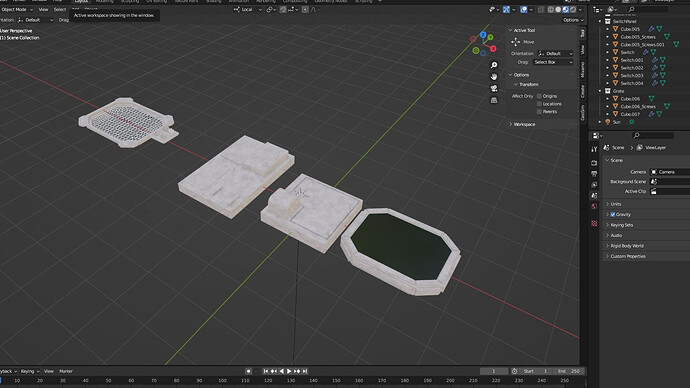This screenshot has height=388, width=690.
Task: Open the viewport Options dropdown
Action: [x=573, y=20]
